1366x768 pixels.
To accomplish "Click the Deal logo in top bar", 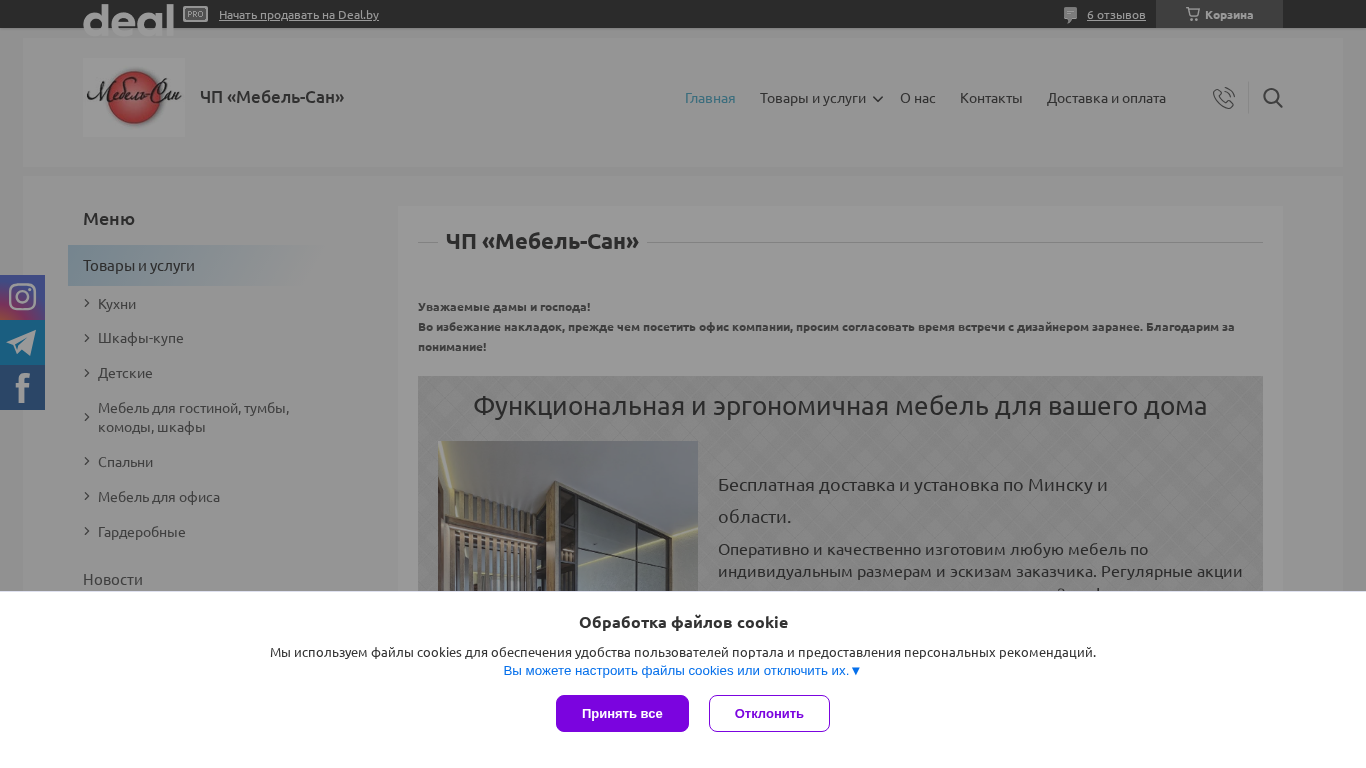I will pyautogui.click(x=128, y=18).
